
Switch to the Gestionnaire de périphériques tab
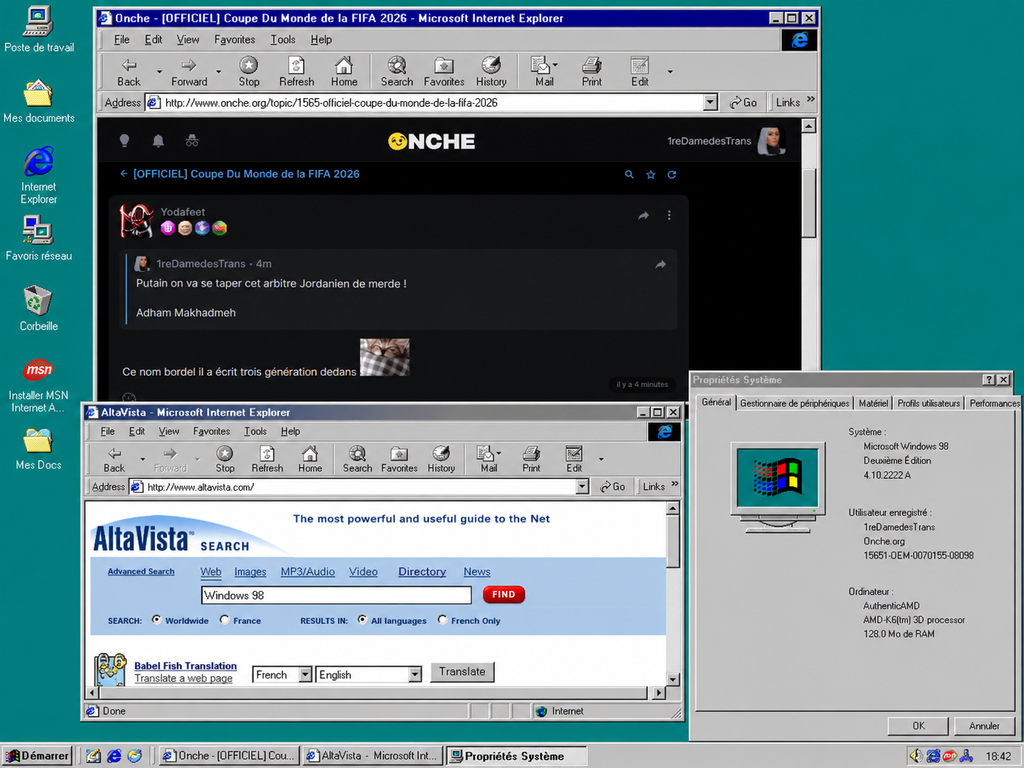coord(794,404)
